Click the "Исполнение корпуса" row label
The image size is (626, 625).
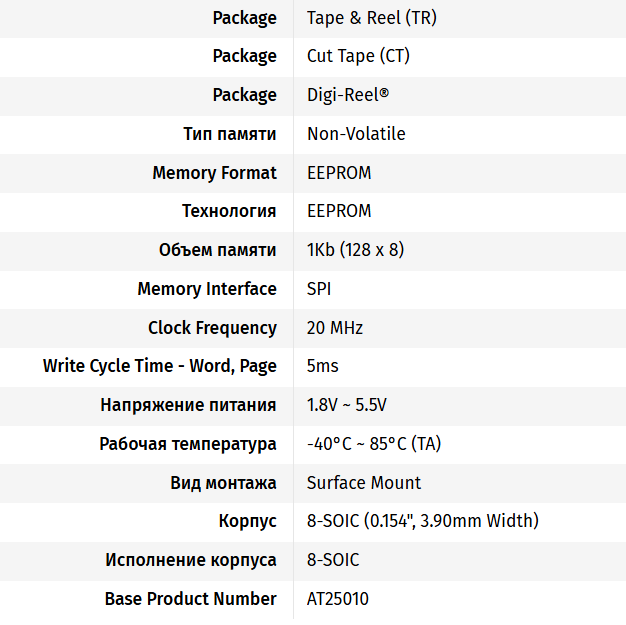click(x=191, y=560)
